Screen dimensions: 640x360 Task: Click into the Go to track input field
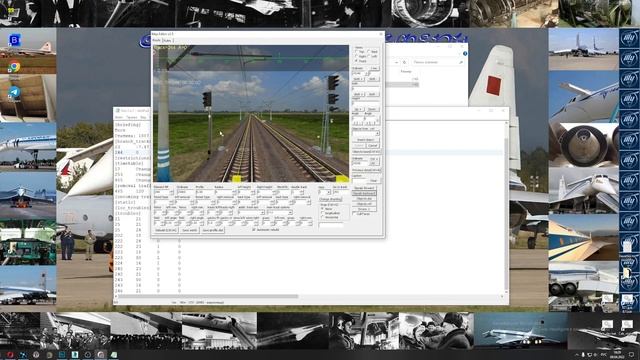pyautogui.click(x=341, y=192)
